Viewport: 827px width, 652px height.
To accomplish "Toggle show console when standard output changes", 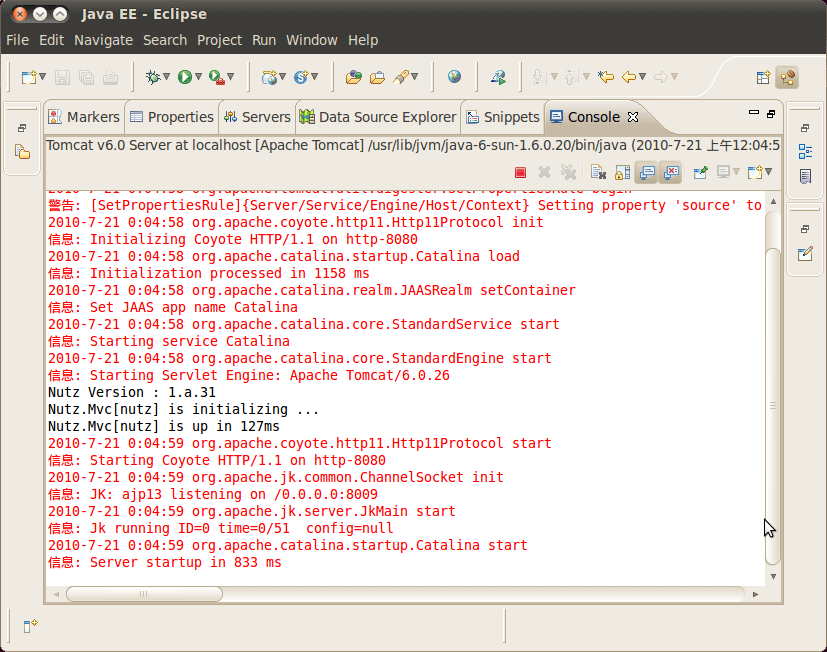I will click(647, 172).
